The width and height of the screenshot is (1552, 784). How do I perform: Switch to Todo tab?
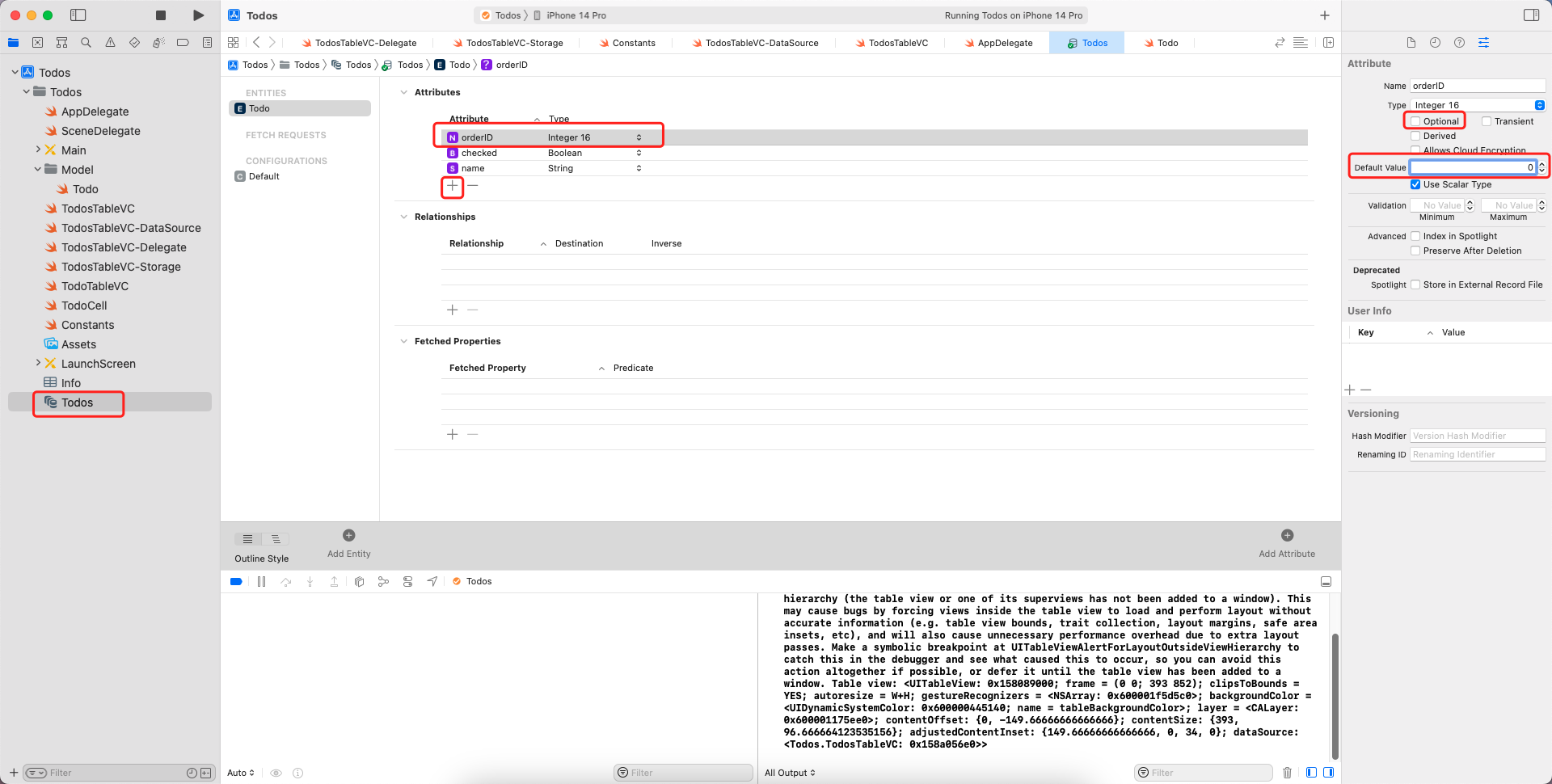point(1161,43)
